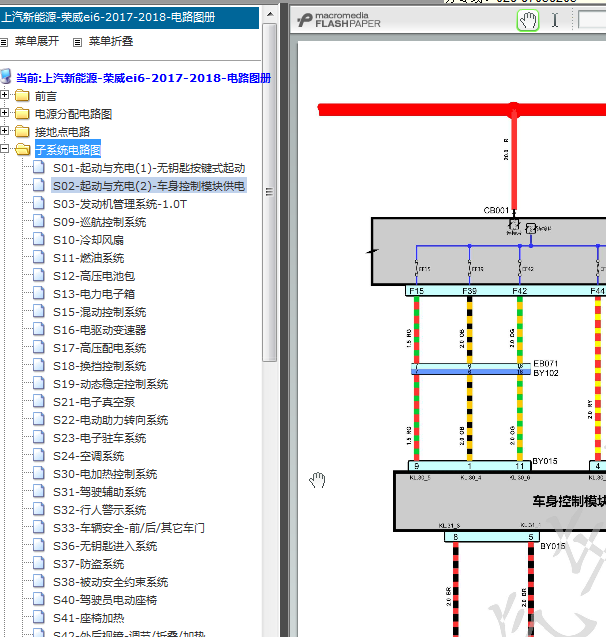Collapse the 子系统电路图 folder node
The height and width of the screenshot is (637, 606).
point(4,149)
